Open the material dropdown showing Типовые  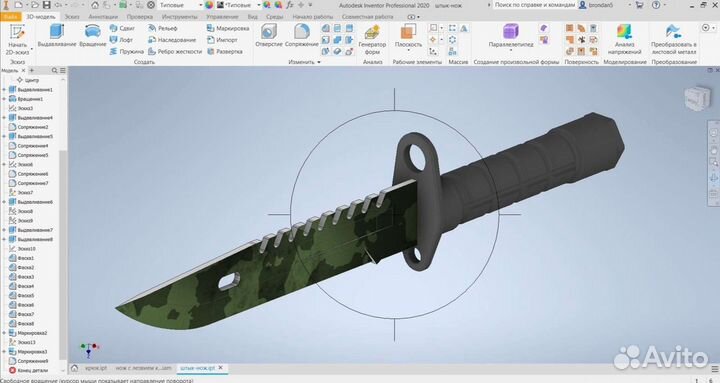pyautogui.click(x=180, y=5)
